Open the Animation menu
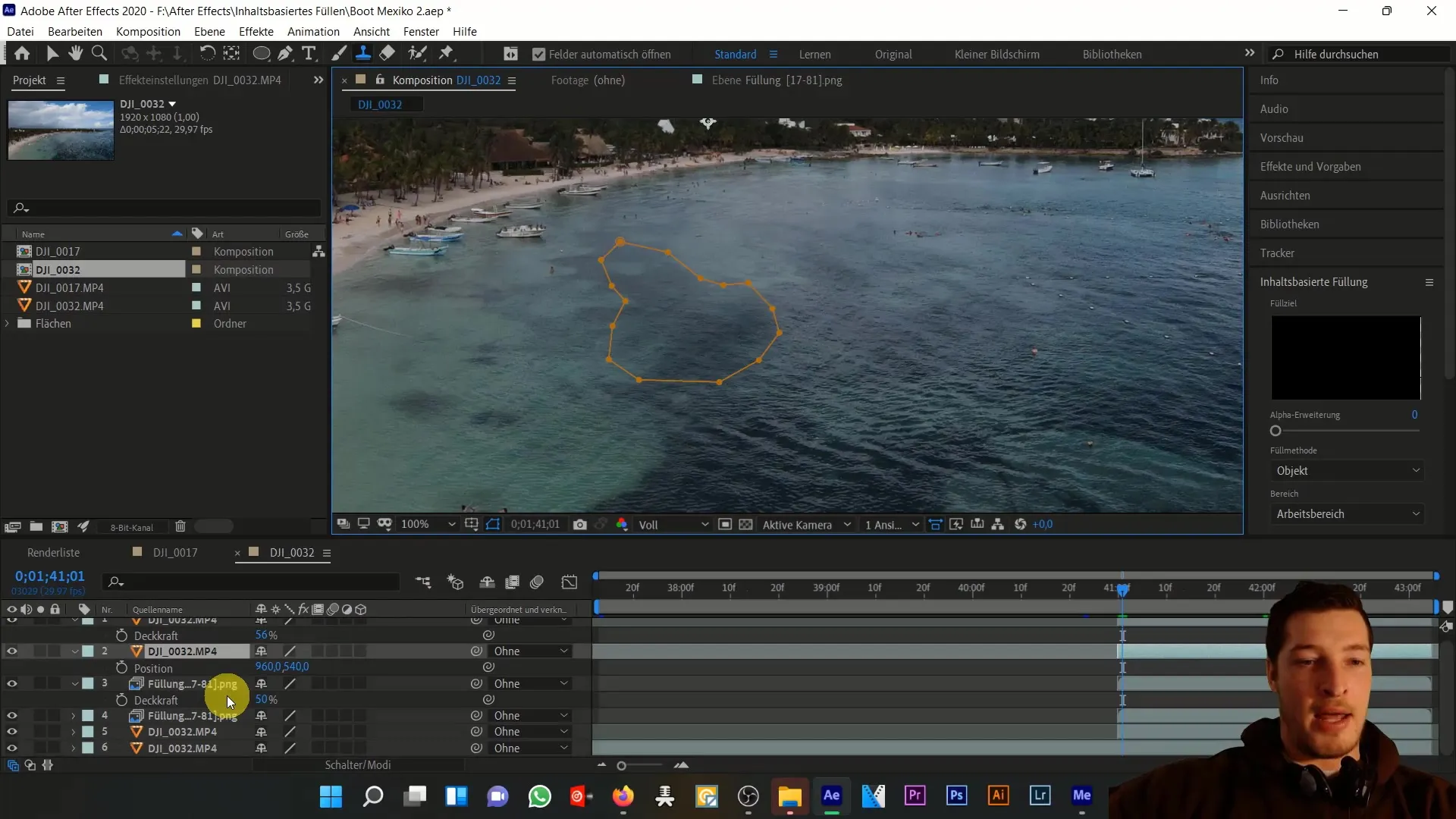Image resolution: width=1456 pixels, height=819 pixels. coord(313,32)
